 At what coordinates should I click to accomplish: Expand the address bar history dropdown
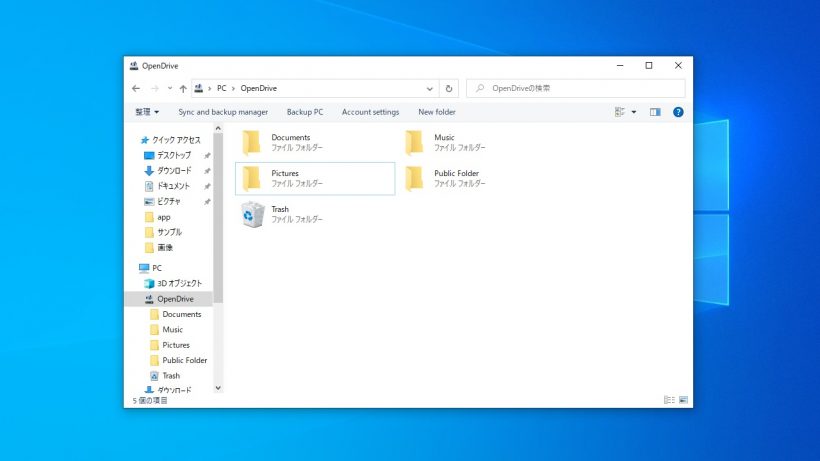click(x=429, y=88)
